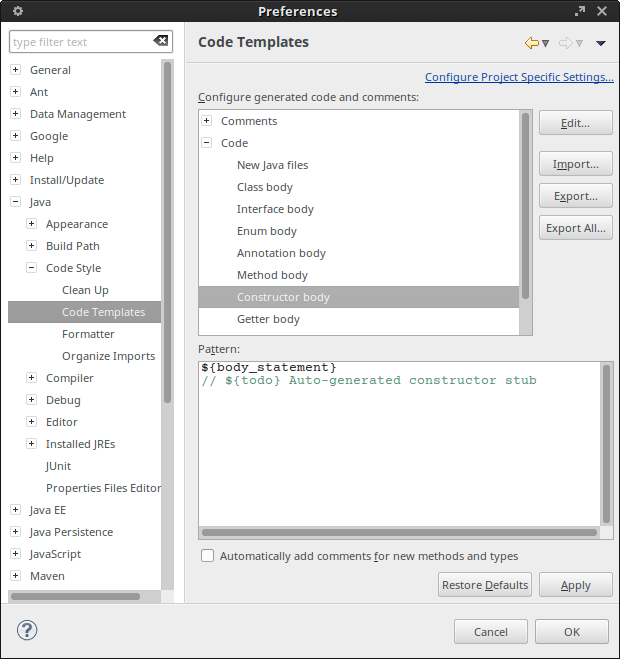
Task: Click the Pattern area horizontal scrollbar
Action: (399, 532)
